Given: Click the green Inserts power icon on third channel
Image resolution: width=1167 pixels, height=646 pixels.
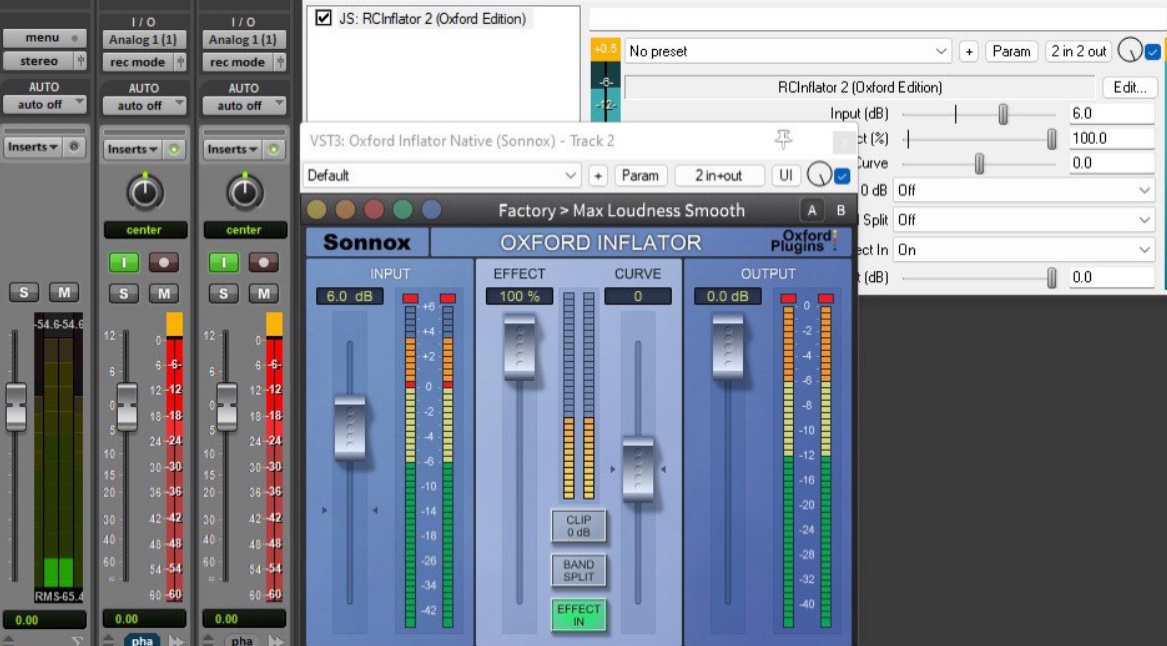Looking at the screenshot, I should point(273,150).
